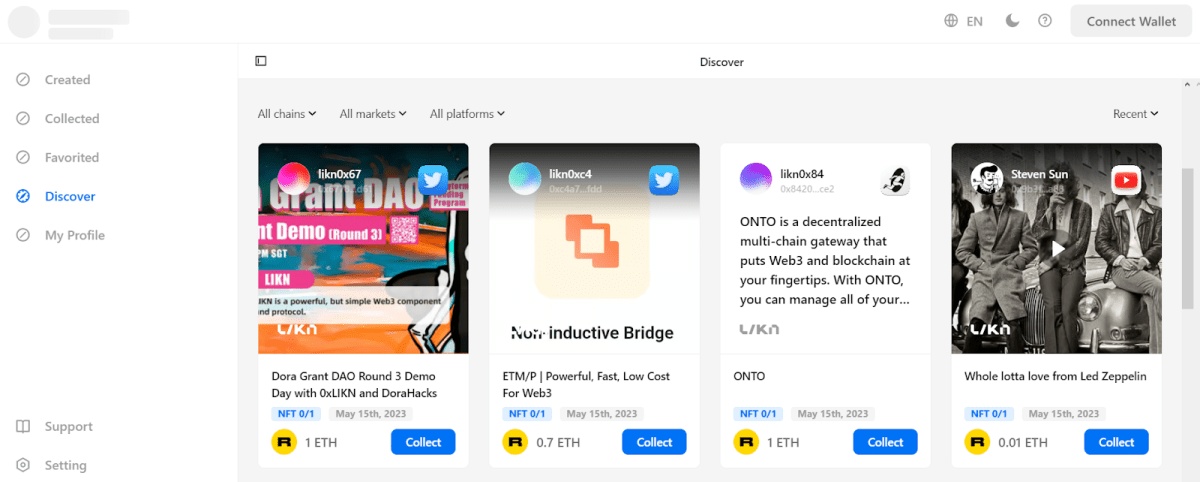Click the likn0x67 avatar
Viewport: 1200px width, 482px height.
tap(294, 180)
